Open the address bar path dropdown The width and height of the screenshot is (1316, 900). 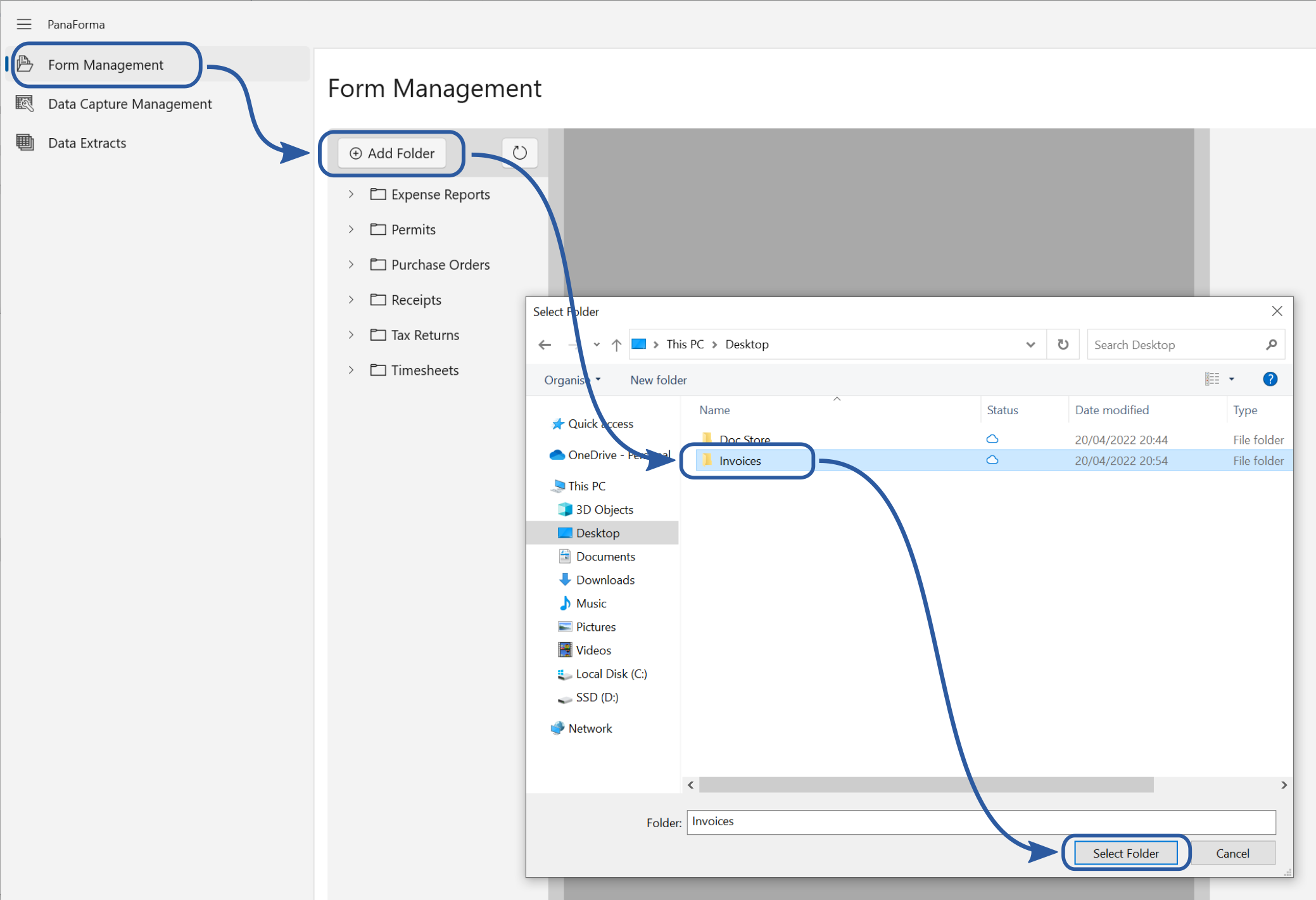click(1030, 345)
